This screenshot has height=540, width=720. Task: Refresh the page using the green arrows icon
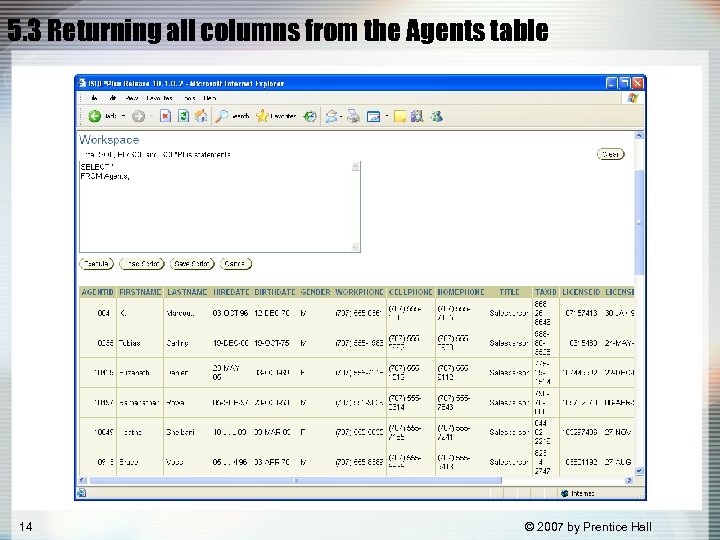point(183,116)
